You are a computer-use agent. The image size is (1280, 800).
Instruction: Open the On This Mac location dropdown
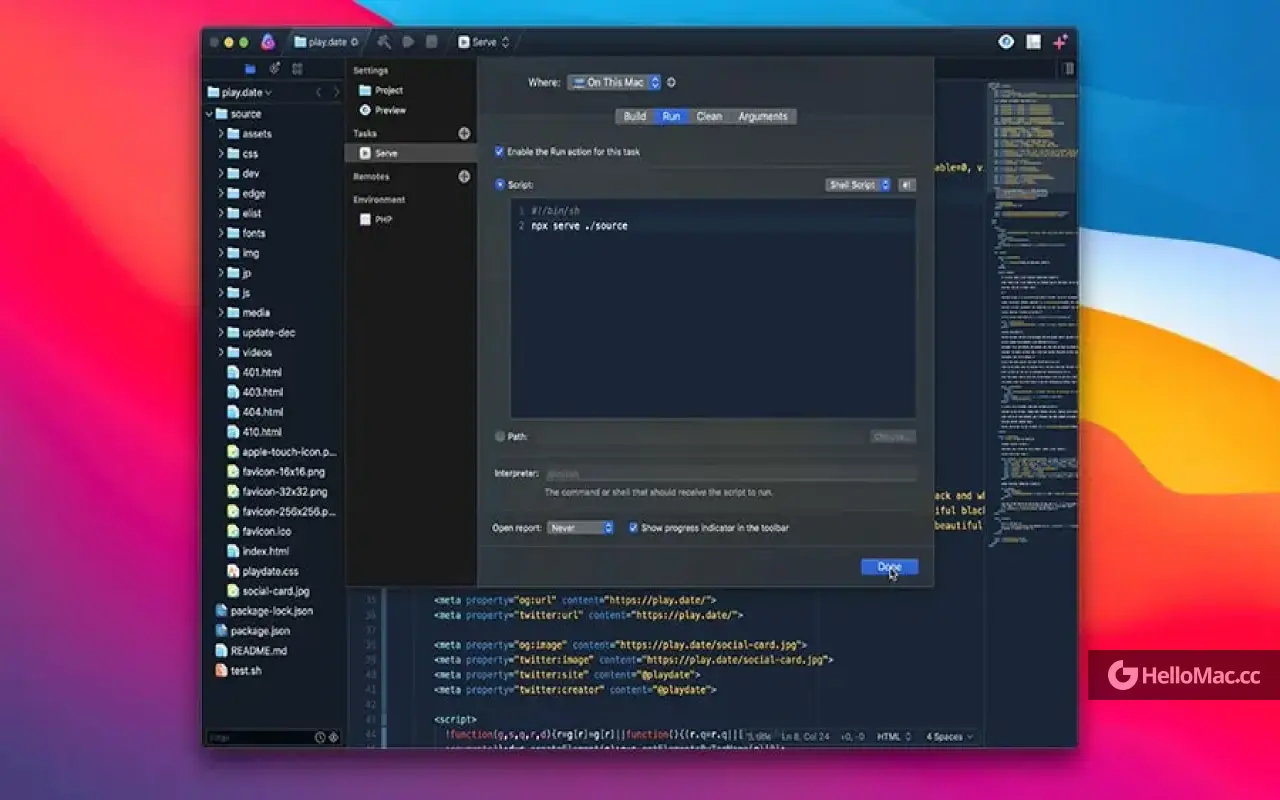pos(614,83)
